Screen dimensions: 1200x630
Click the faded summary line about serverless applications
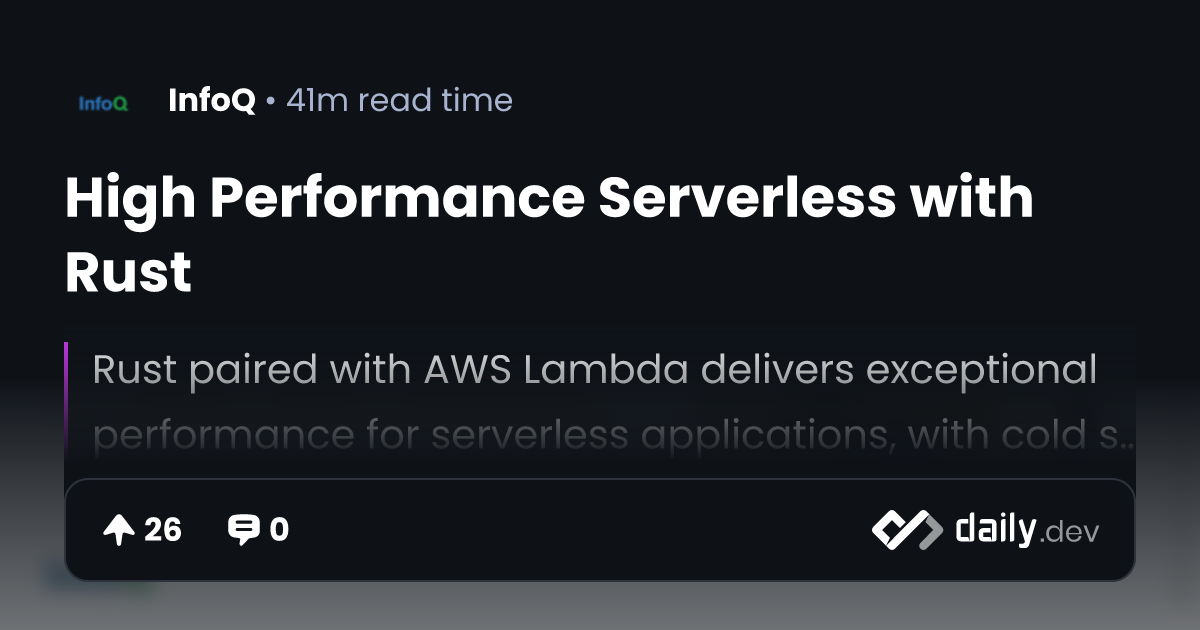[x=613, y=436]
